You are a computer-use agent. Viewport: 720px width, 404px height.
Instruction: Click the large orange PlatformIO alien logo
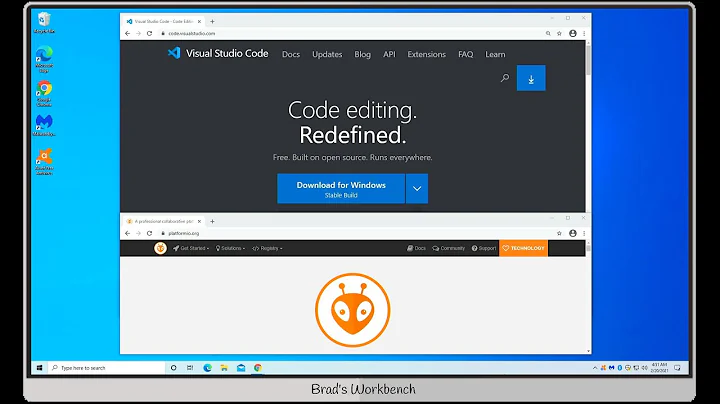click(353, 310)
